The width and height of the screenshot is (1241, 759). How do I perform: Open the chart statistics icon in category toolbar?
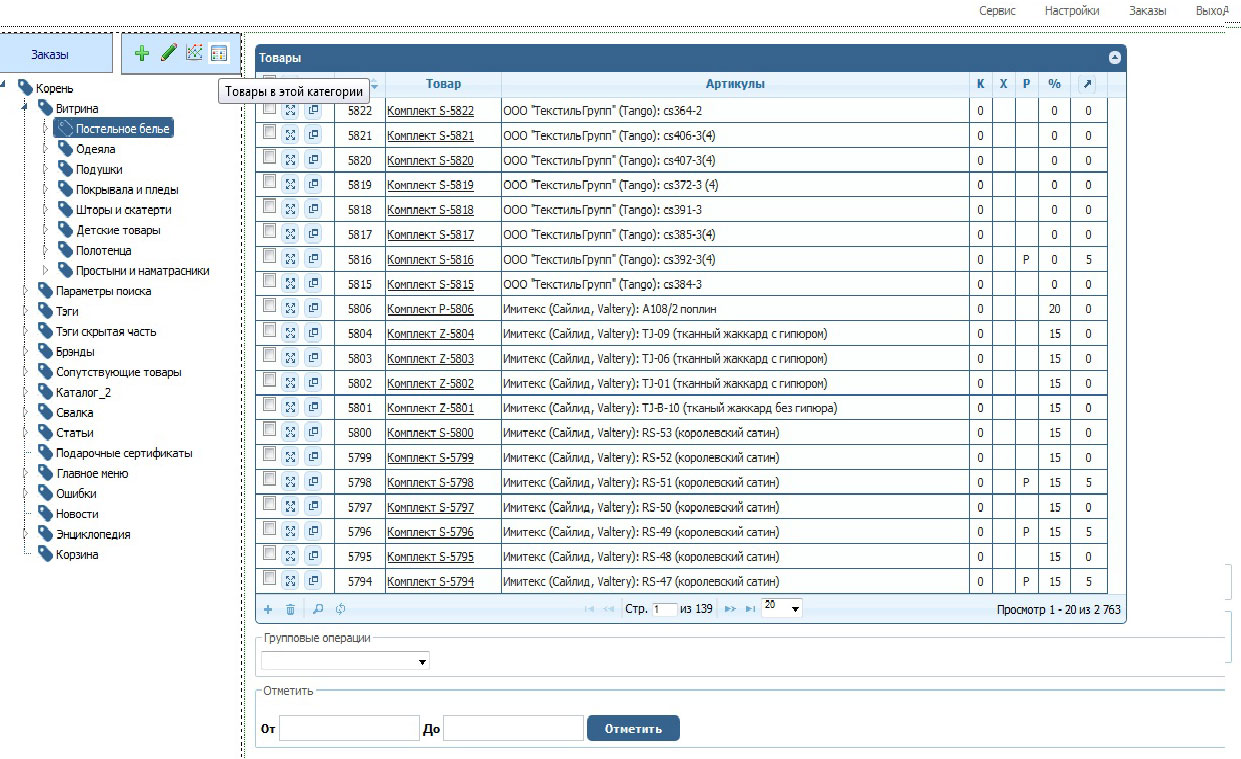[x=194, y=53]
